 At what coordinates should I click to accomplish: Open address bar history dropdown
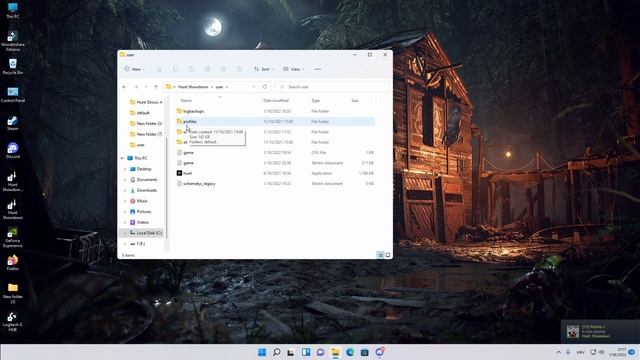coord(254,87)
